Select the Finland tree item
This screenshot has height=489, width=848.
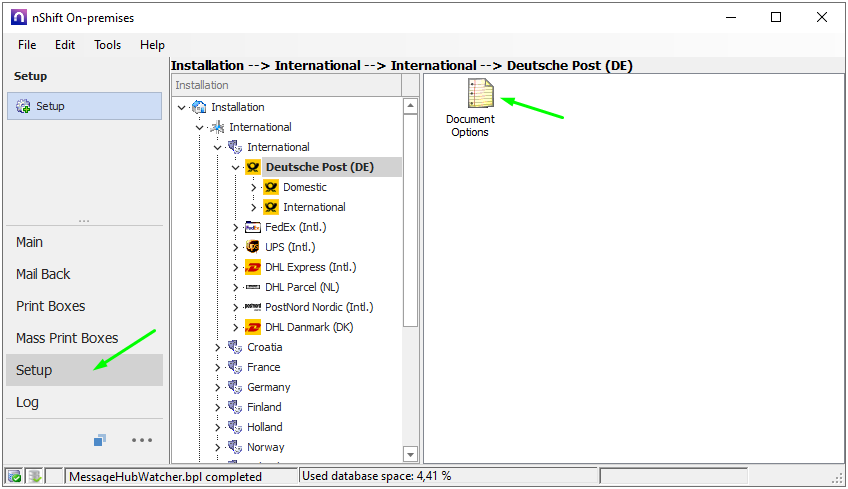264,407
